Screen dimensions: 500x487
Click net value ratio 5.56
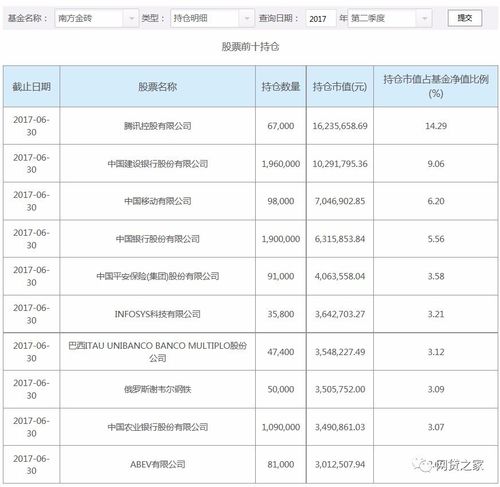[436, 239]
